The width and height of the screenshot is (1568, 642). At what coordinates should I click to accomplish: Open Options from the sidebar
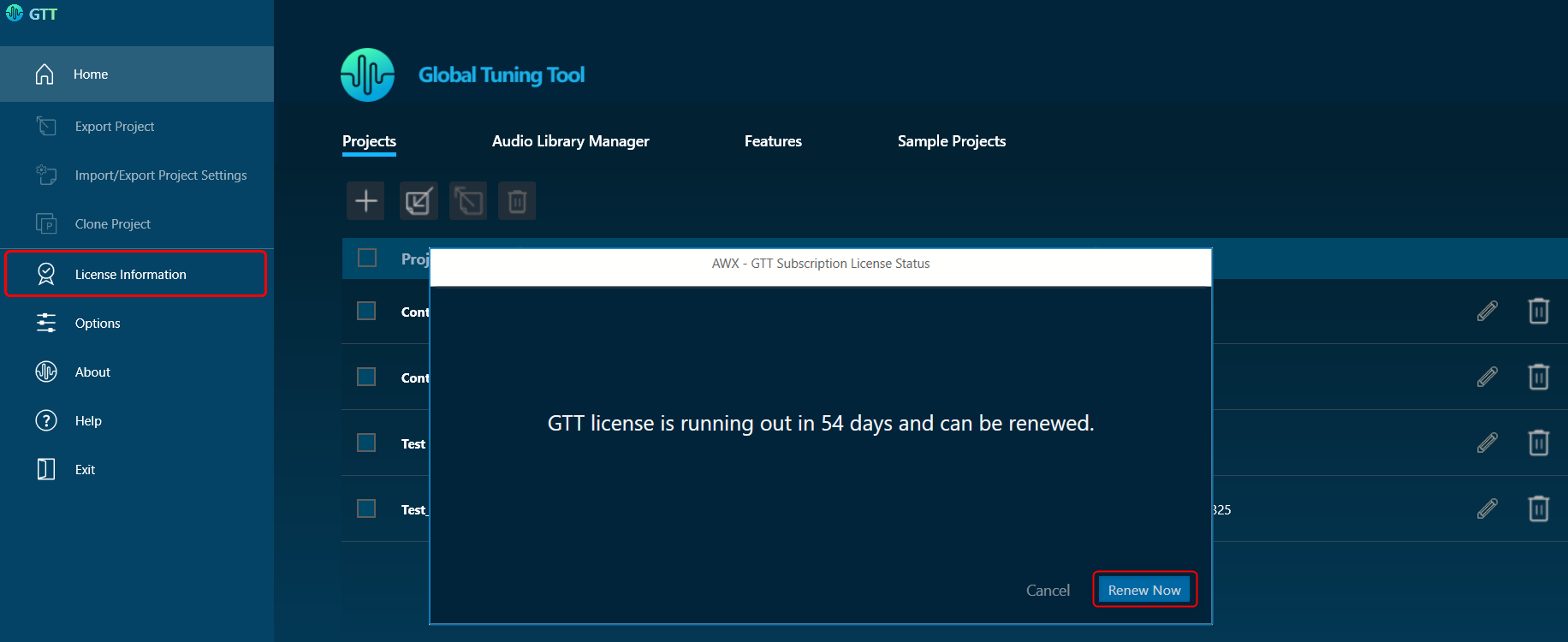tap(98, 324)
